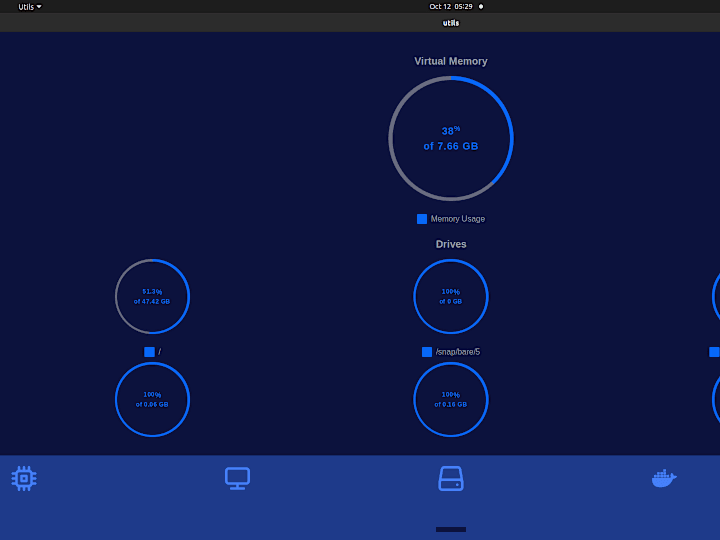
Task: Toggle the /snap/bare/5 legend square
Action: click(427, 352)
